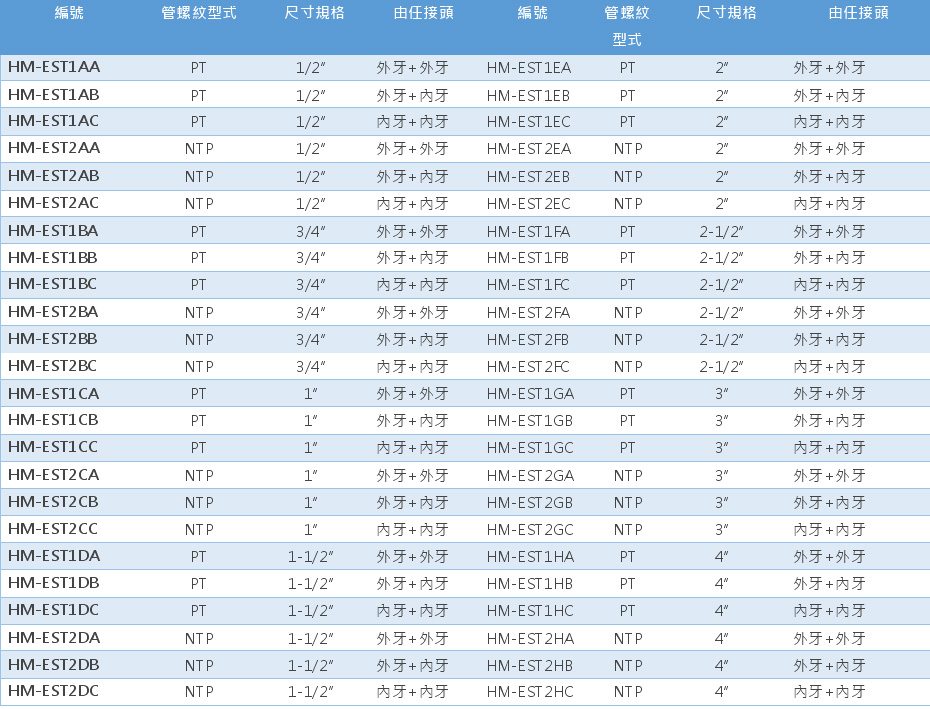
Task: Click the 管螺紋型式 header in left table half
Action: pyautogui.click(x=198, y=13)
